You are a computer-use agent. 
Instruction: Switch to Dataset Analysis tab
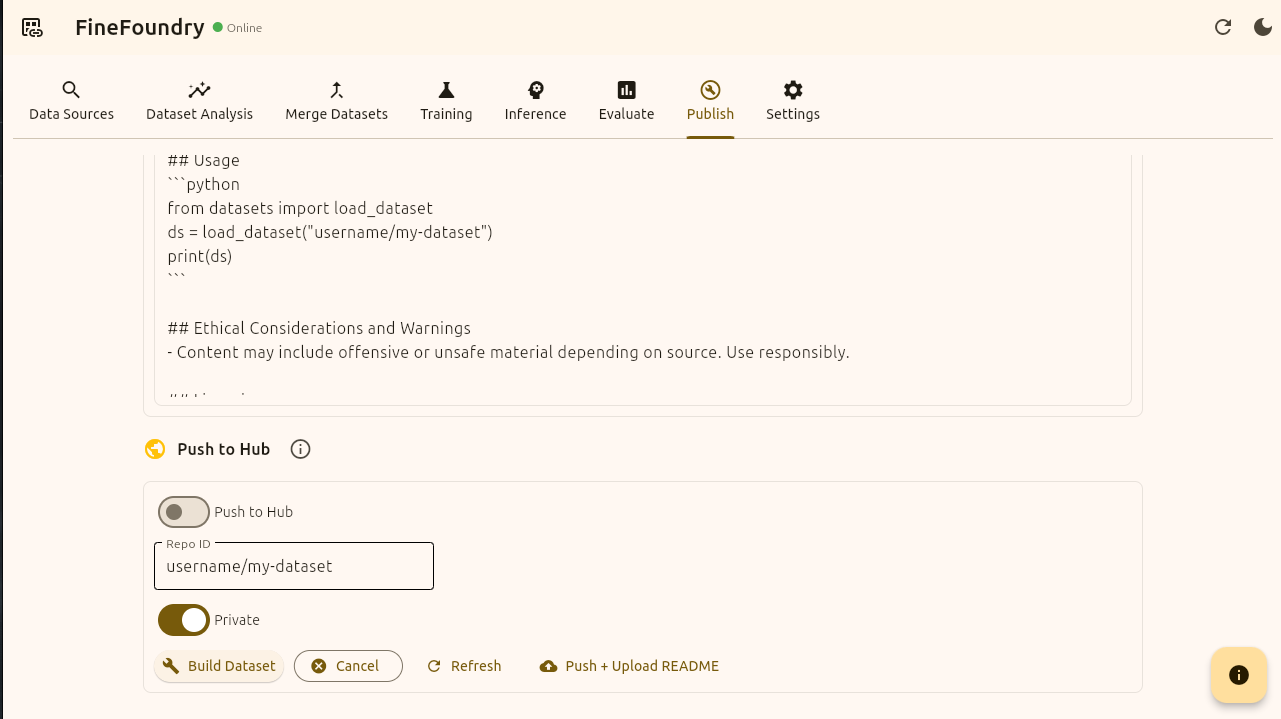[199, 101]
